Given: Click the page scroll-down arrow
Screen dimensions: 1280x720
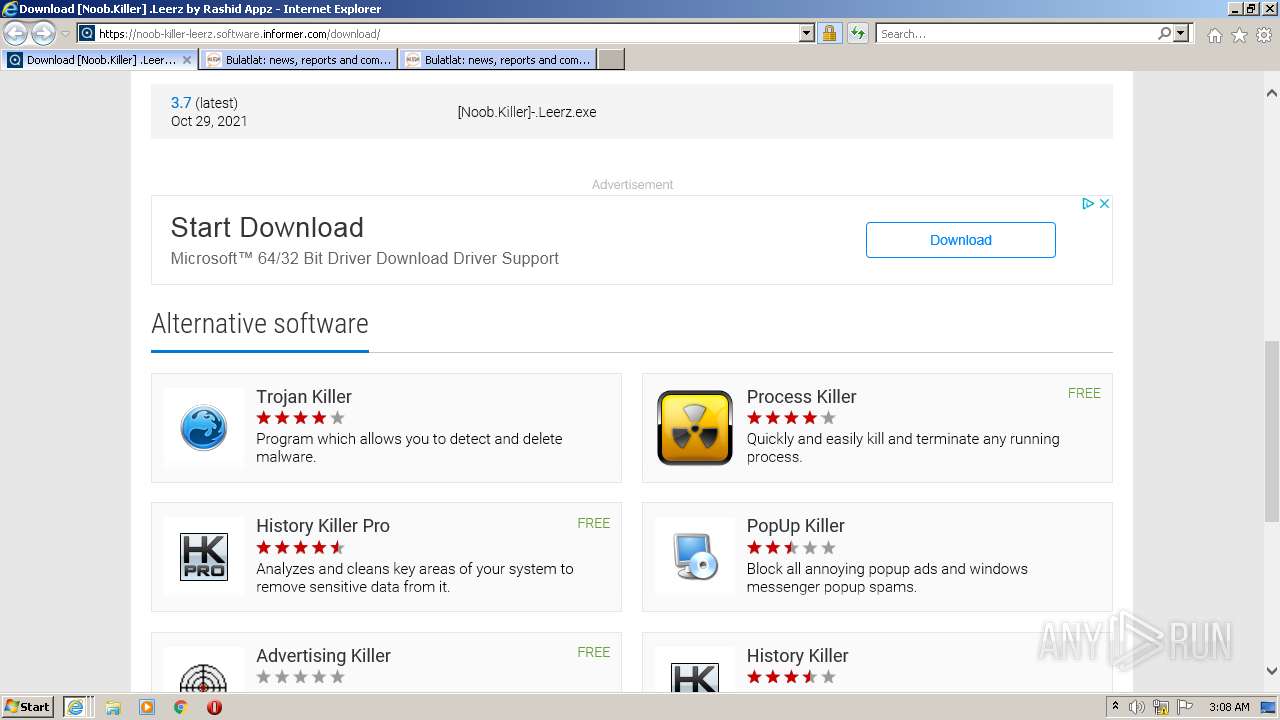Looking at the screenshot, I should coord(1272,671).
